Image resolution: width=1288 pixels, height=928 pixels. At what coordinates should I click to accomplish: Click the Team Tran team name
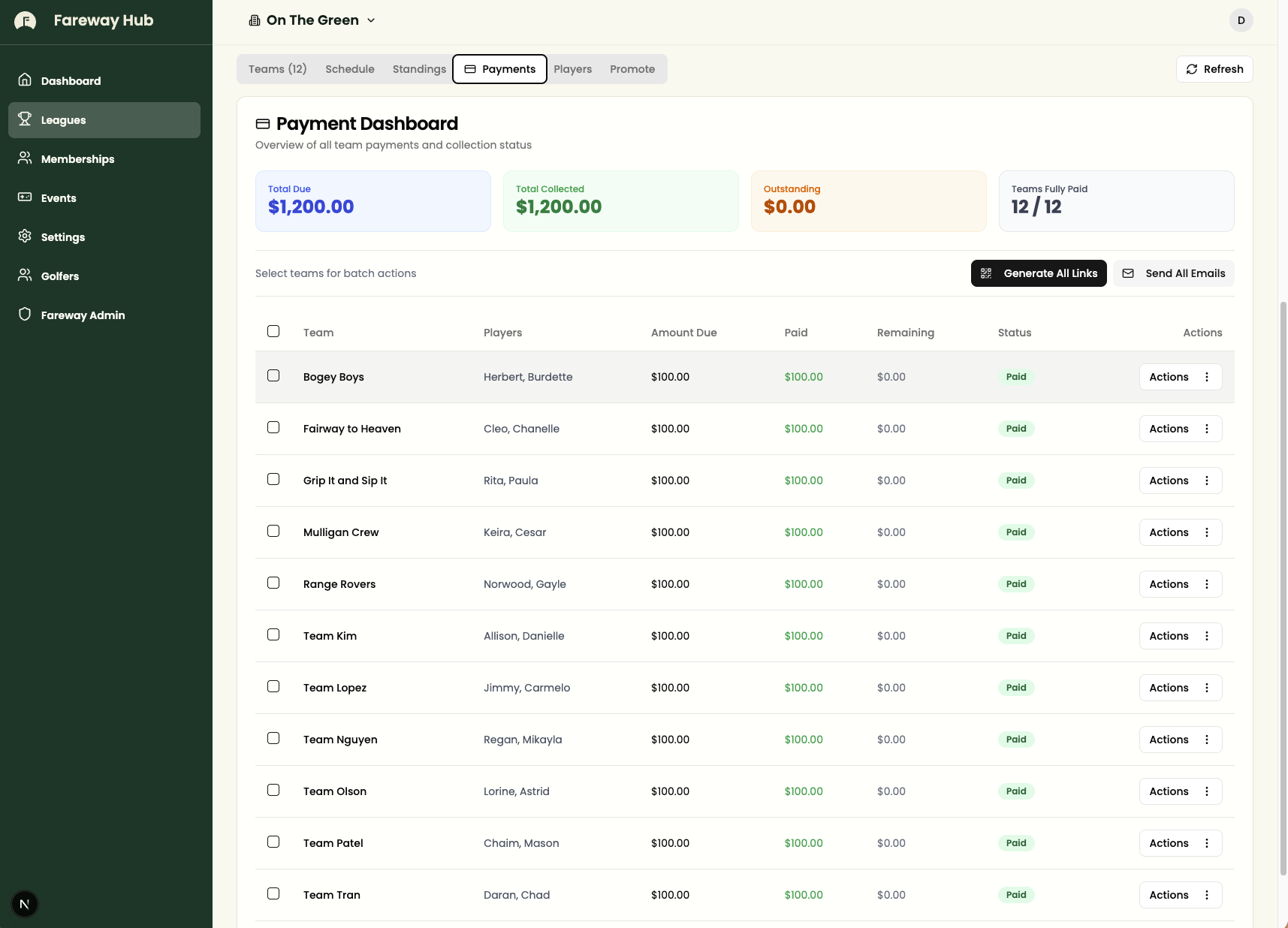332,895
